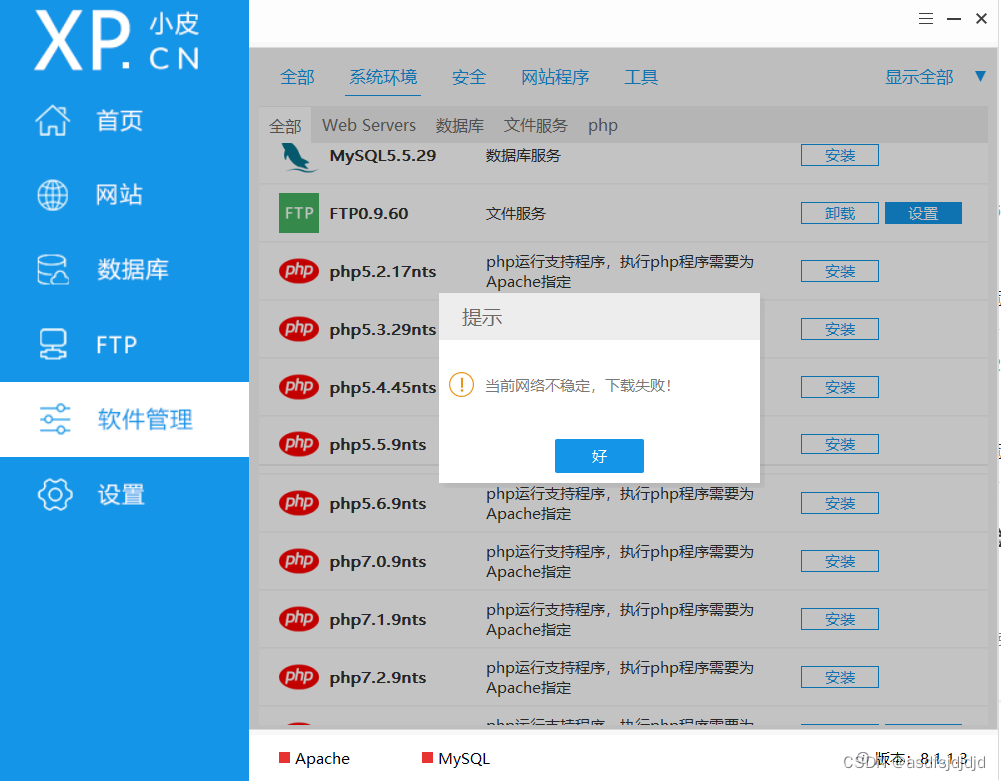1001x781 pixels.
Task: Click the 软件管理 sliders icon in sidebar
Action: (x=55, y=419)
